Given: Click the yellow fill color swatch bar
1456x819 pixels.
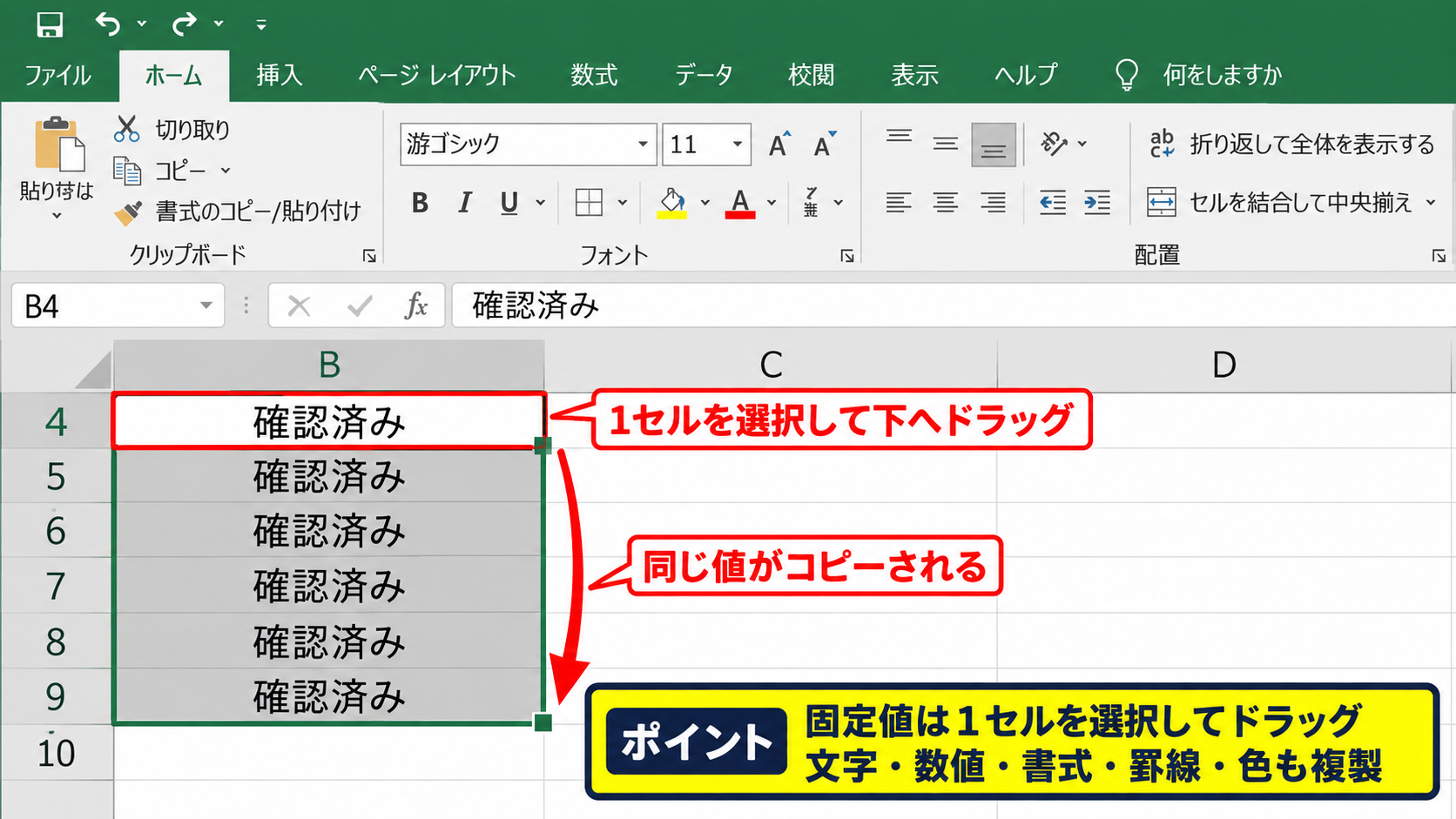Looking at the screenshot, I should 671,215.
